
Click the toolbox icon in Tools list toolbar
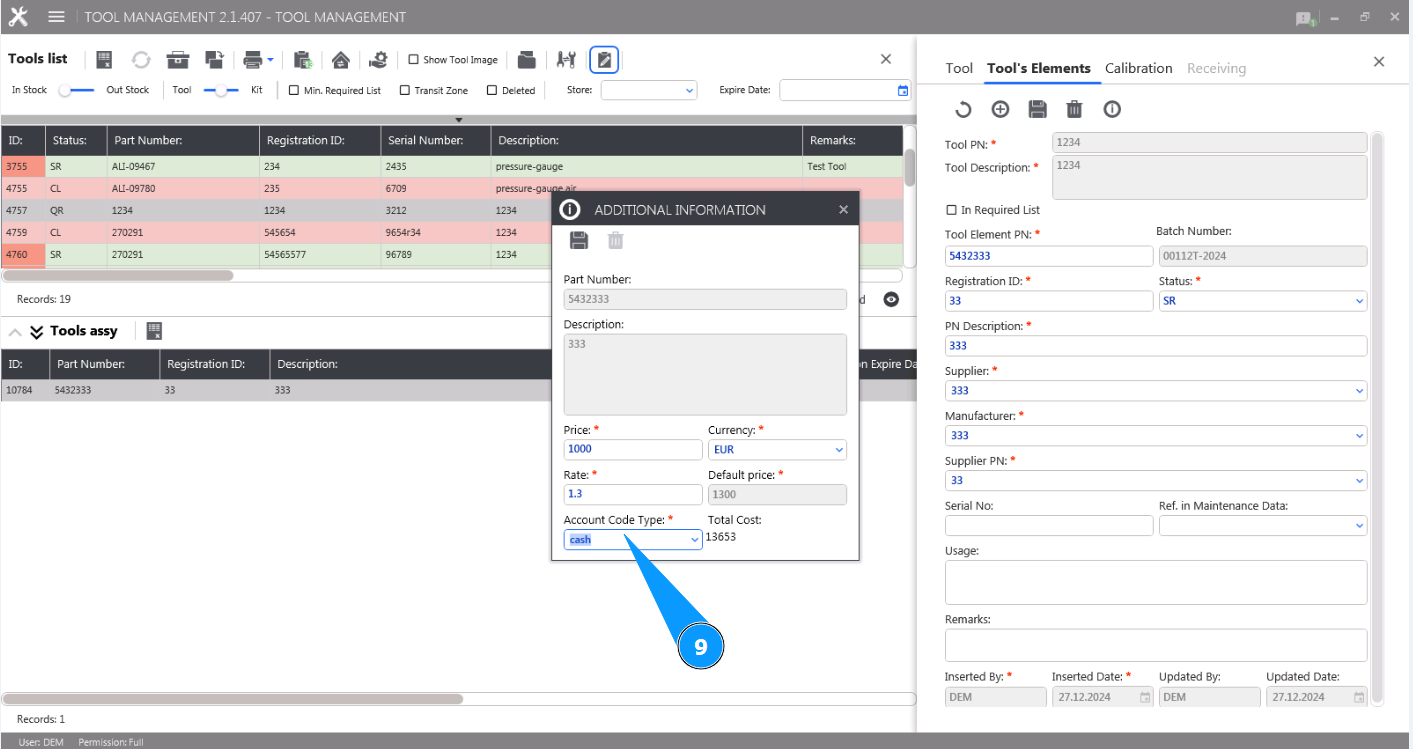pyautogui.click(x=178, y=60)
